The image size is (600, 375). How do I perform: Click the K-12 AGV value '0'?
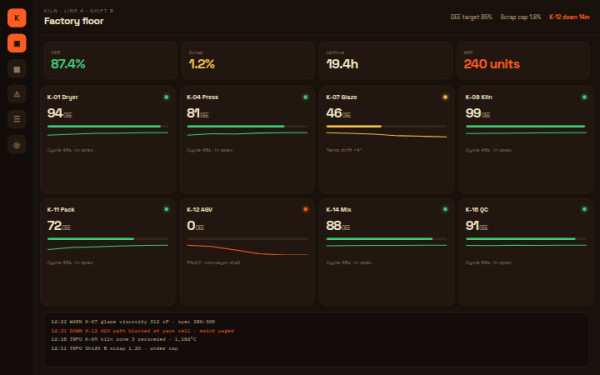(x=191, y=226)
